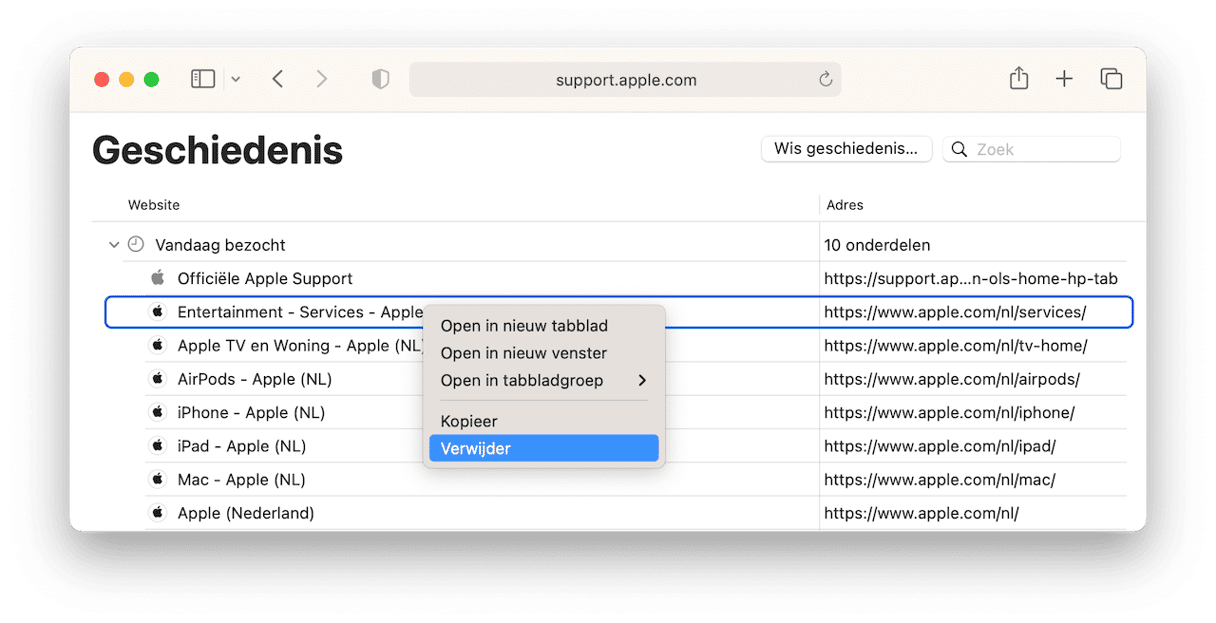Open the sidebar options dropdown arrow

tap(236, 79)
